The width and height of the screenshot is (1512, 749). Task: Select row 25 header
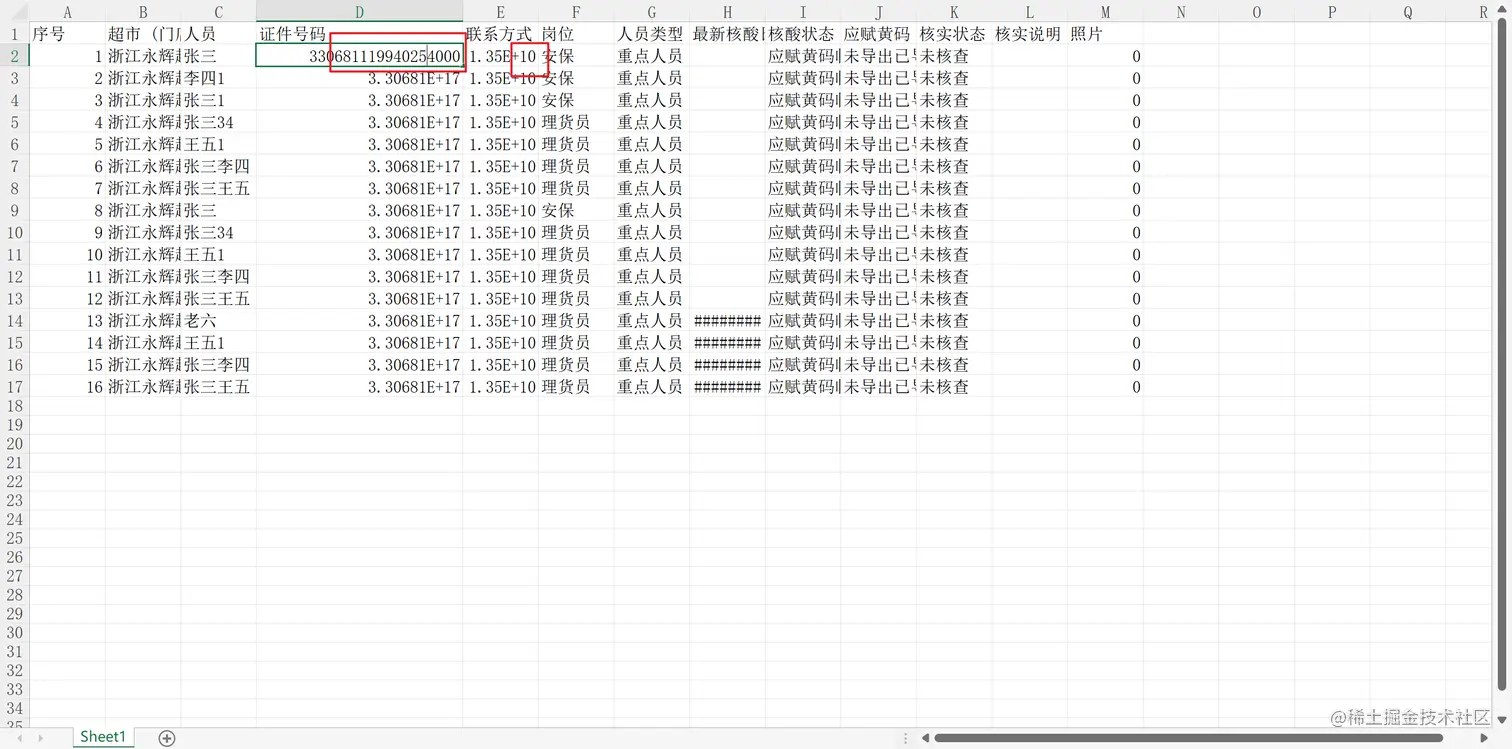coord(14,538)
